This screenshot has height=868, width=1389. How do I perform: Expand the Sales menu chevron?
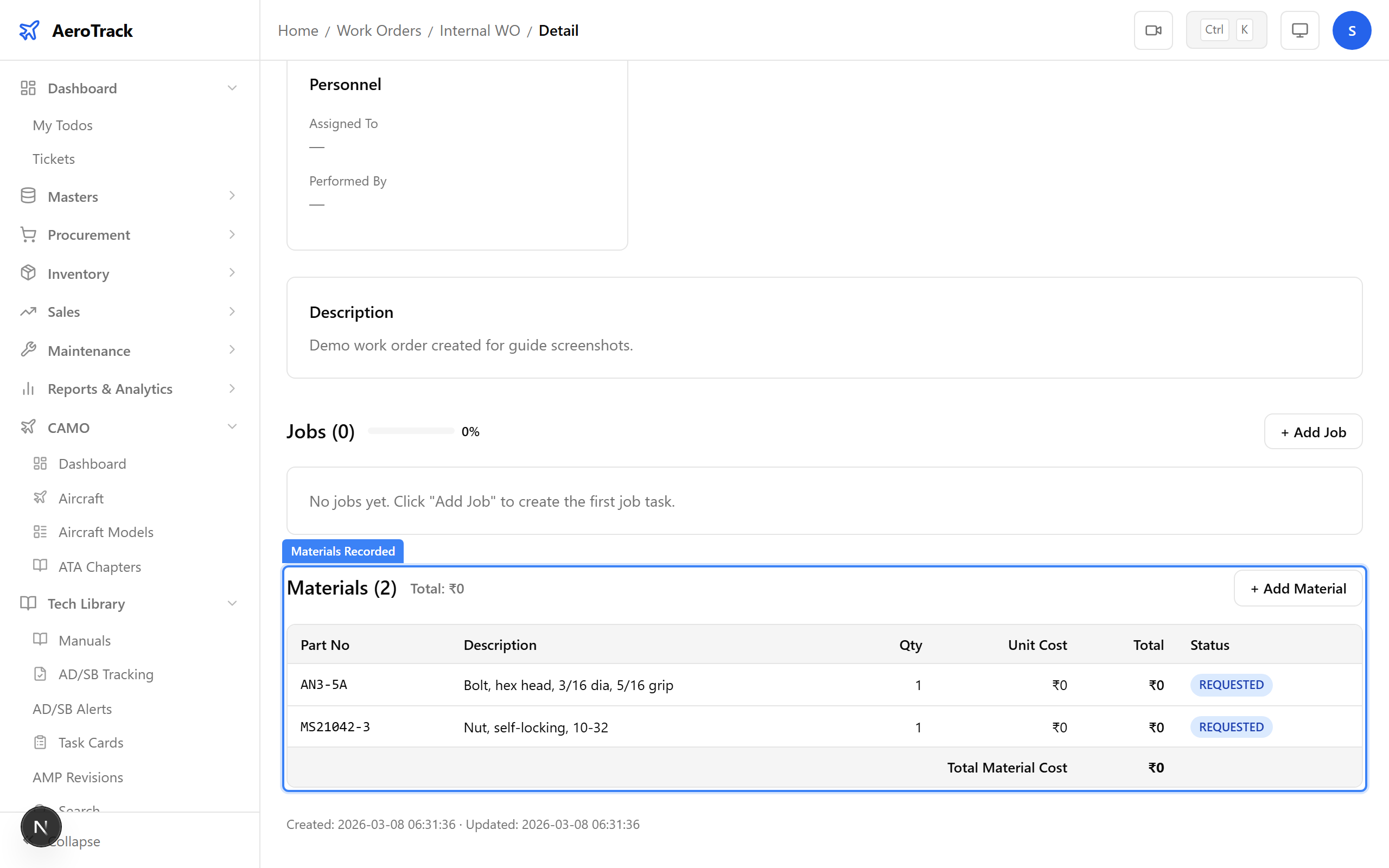232,311
